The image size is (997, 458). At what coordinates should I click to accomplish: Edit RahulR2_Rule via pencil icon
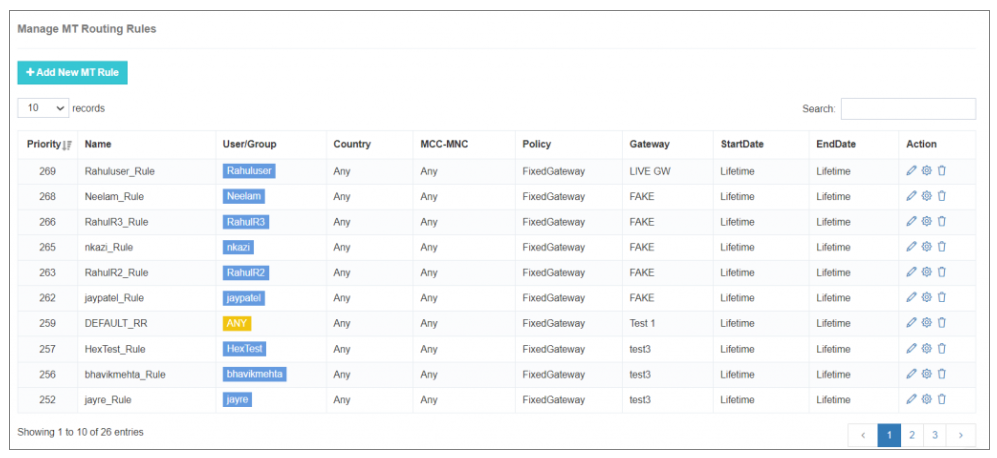coord(911,272)
